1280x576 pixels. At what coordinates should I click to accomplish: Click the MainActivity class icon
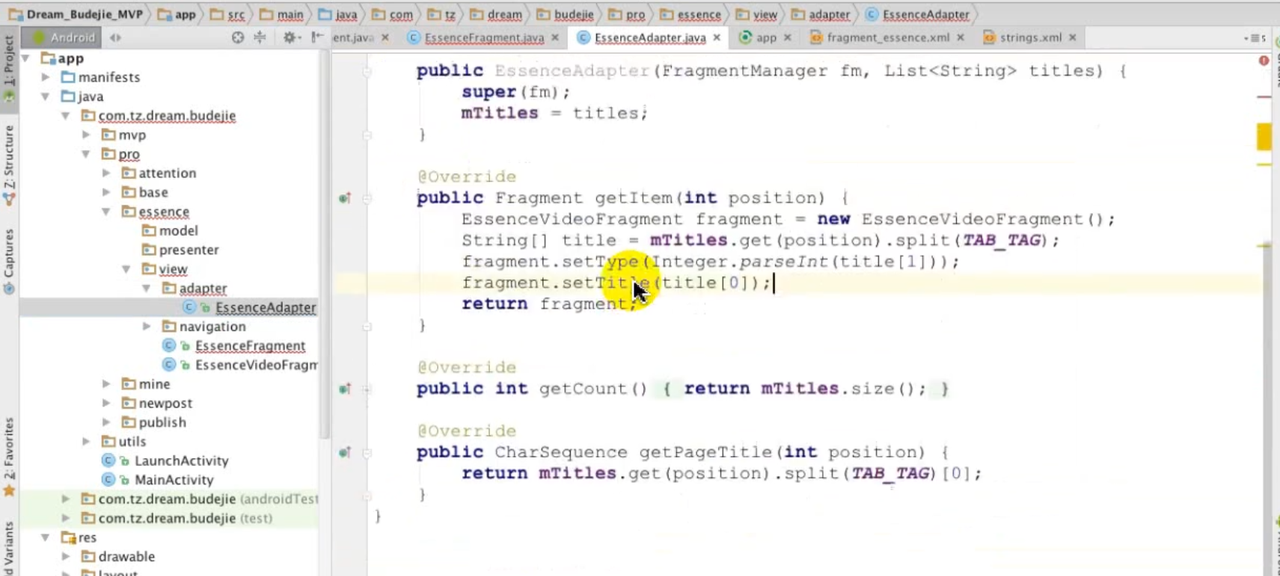click(x=109, y=480)
